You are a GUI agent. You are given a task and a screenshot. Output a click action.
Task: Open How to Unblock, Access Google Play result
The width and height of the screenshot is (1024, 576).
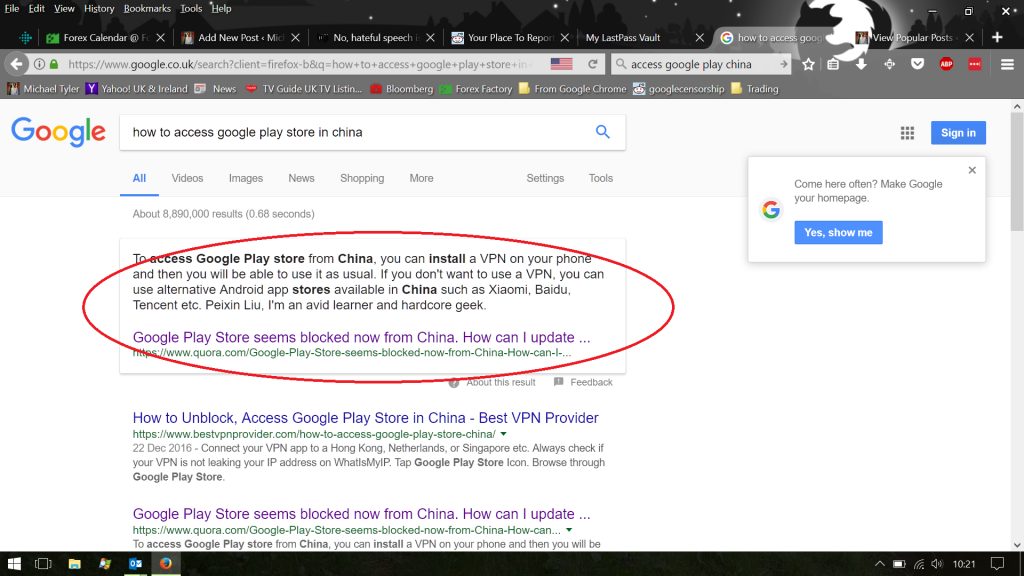point(365,417)
